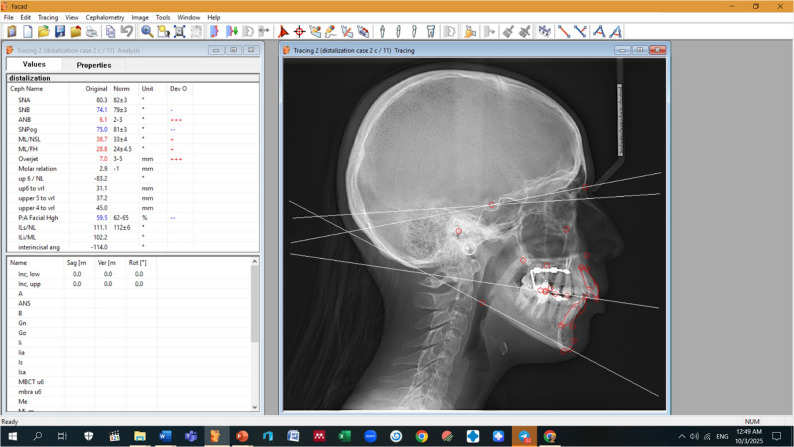Click the landmark list scroll up arrow
Screen dimensions: 794x447
255,261
